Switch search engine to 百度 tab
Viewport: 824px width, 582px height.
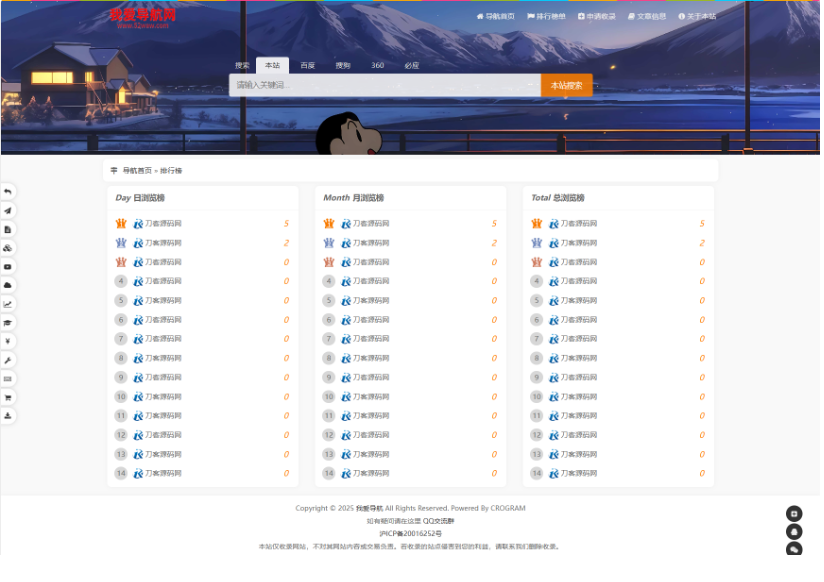307,65
